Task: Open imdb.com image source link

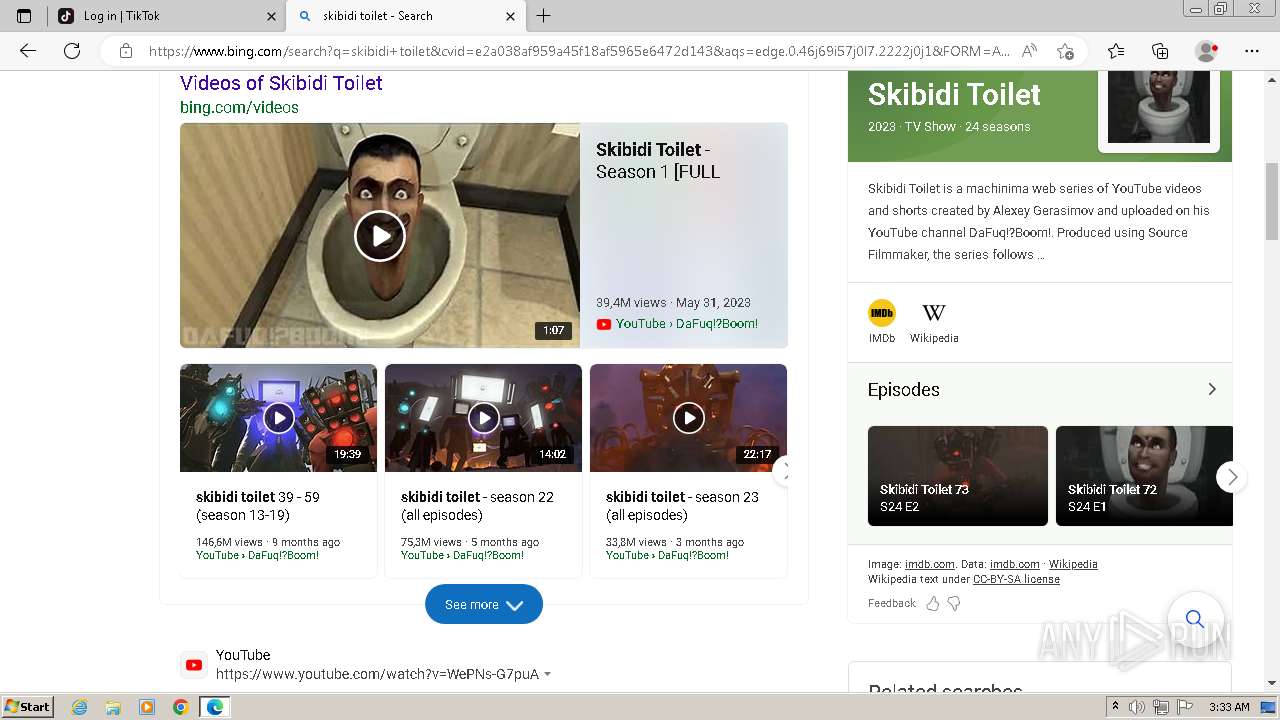Action: point(930,564)
